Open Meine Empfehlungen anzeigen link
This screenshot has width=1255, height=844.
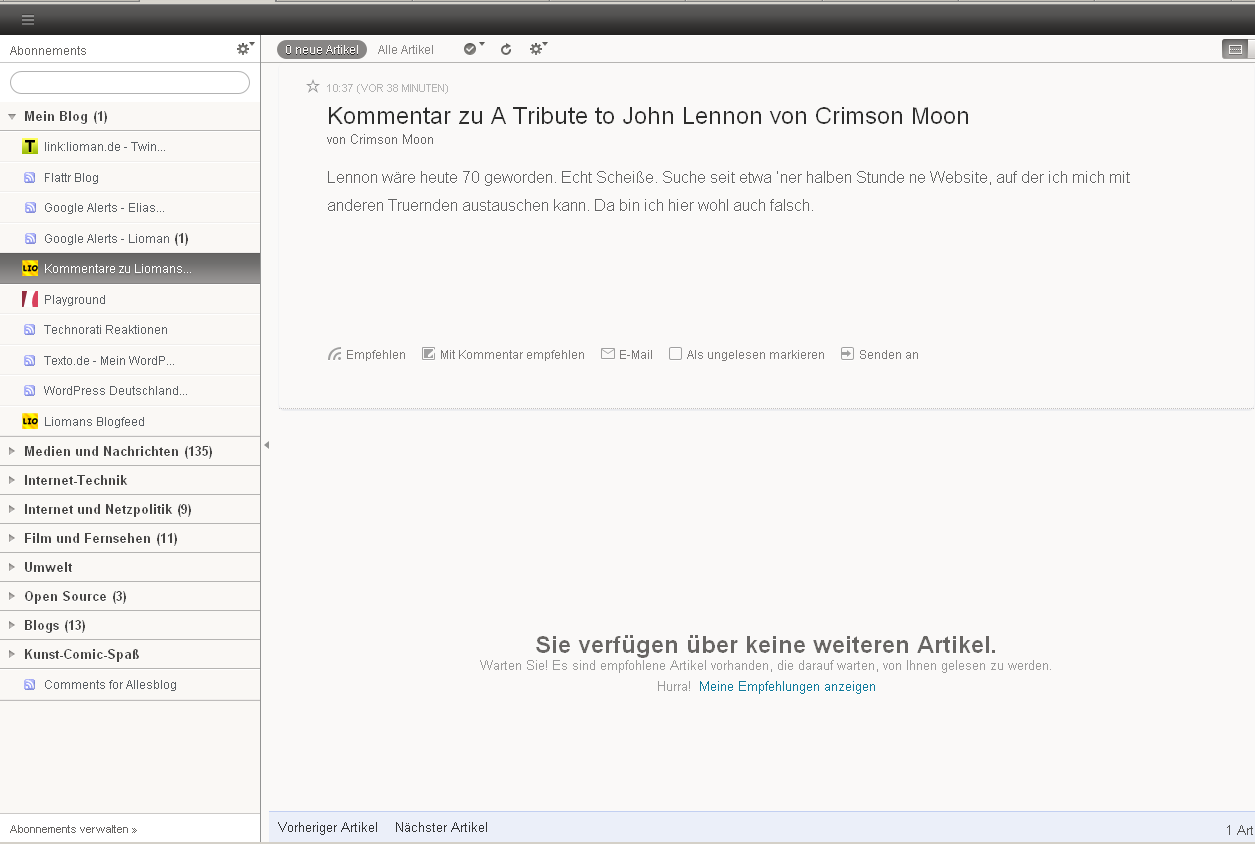tap(787, 687)
